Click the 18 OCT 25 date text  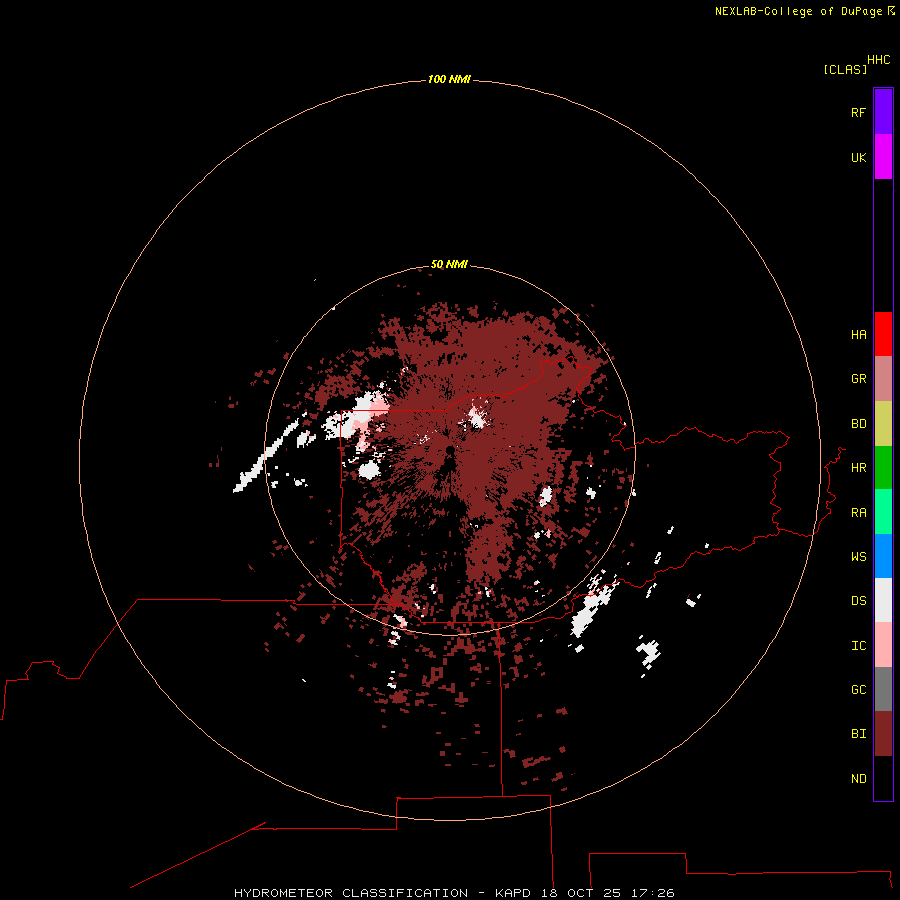pos(580,893)
